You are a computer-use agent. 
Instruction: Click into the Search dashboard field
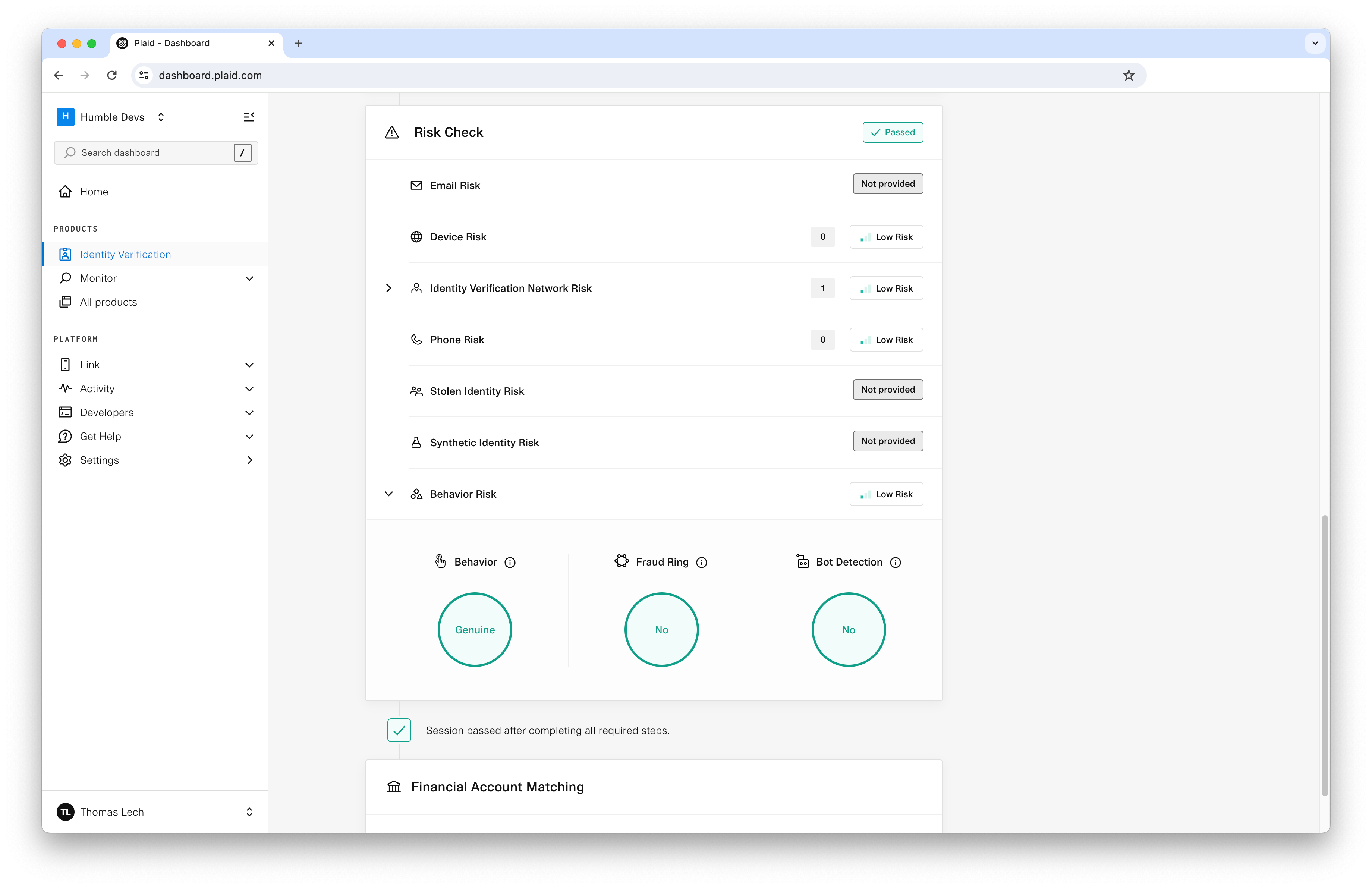[x=155, y=153]
